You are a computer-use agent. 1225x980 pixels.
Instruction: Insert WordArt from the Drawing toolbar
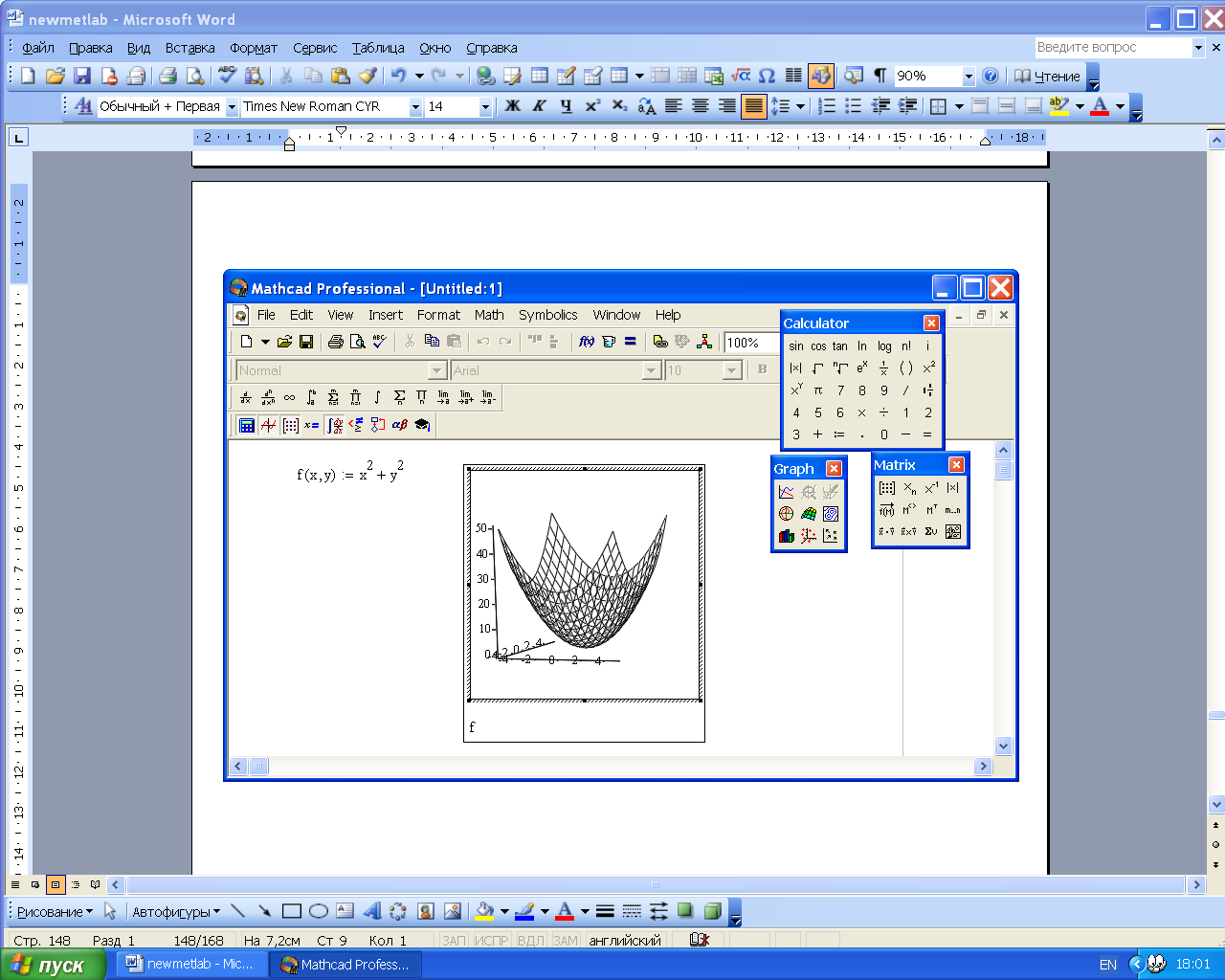(x=372, y=911)
